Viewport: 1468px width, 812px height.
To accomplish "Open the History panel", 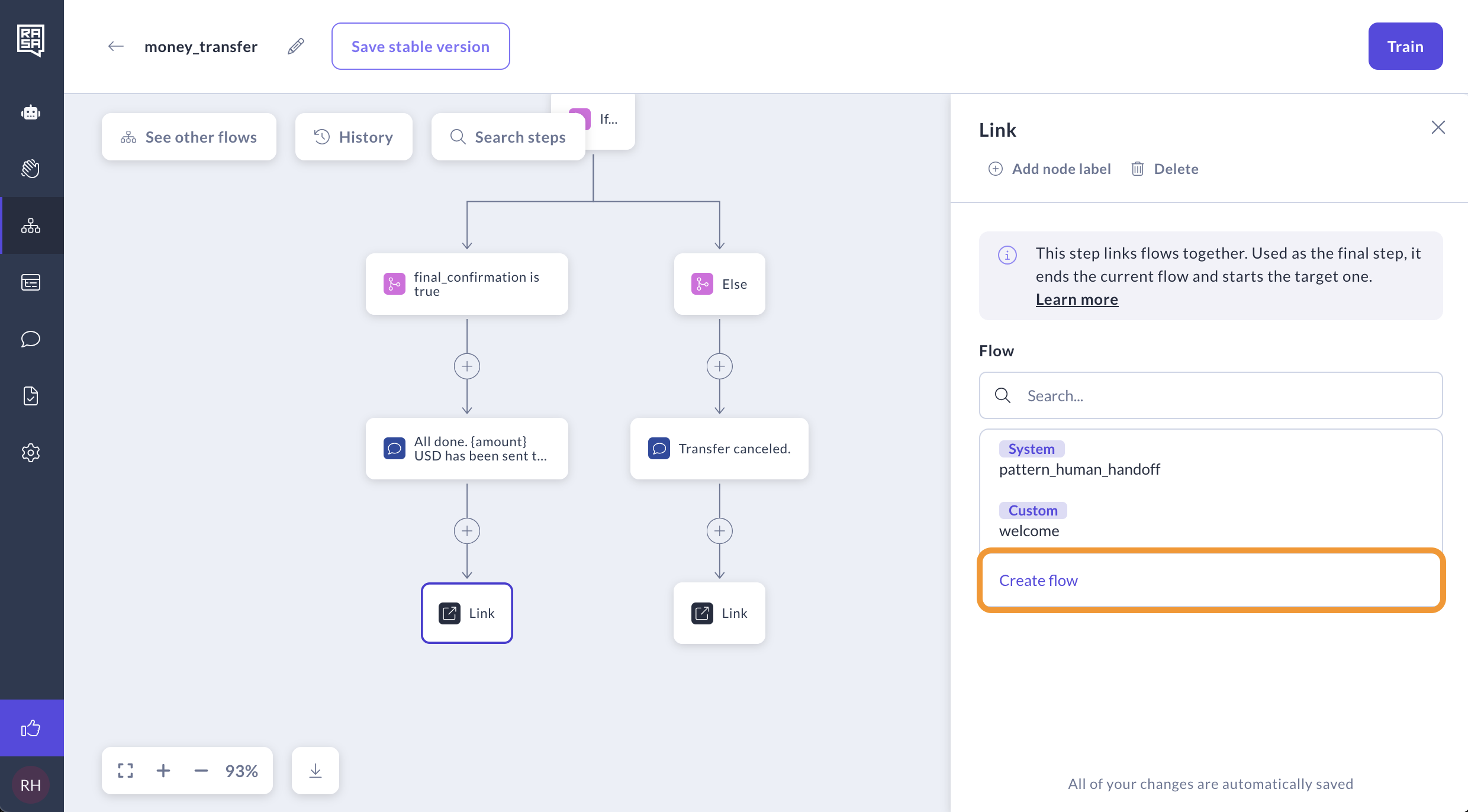I will coord(353,137).
